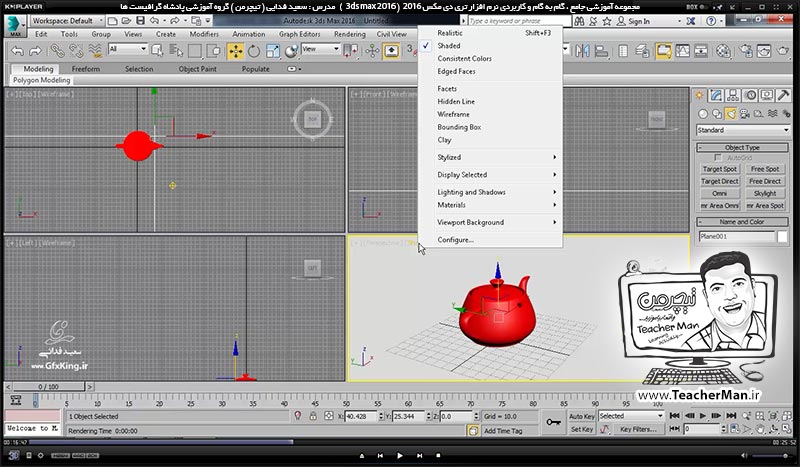The width and height of the screenshot is (800, 467).
Task: Collapse the Object Type rollout
Action: (x=742, y=148)
